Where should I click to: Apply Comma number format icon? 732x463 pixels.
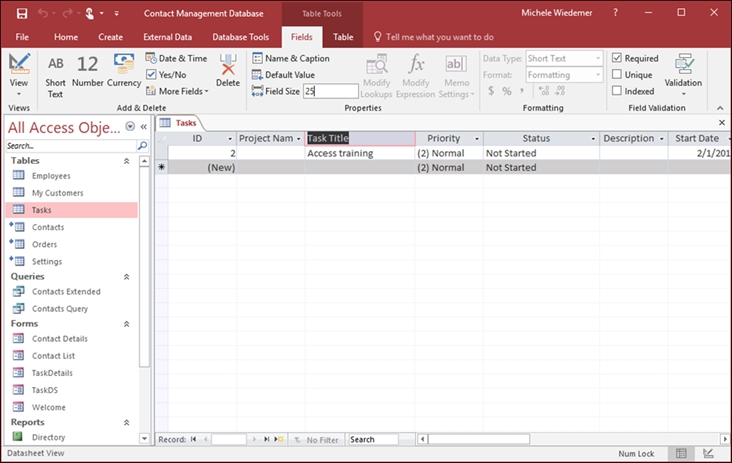point(522,91)
